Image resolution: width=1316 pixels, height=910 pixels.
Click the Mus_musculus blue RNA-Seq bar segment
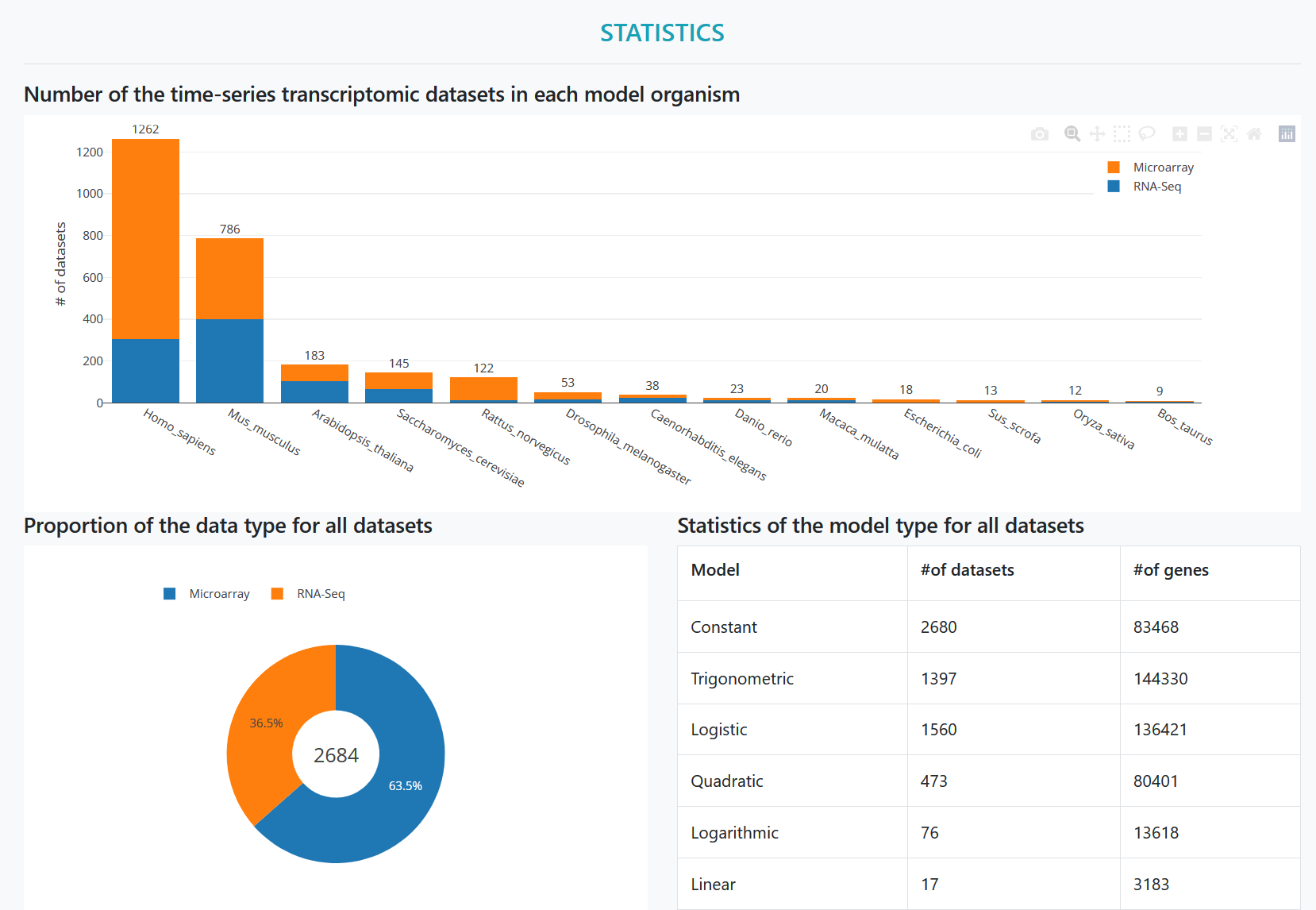click(x=229, y=361)
